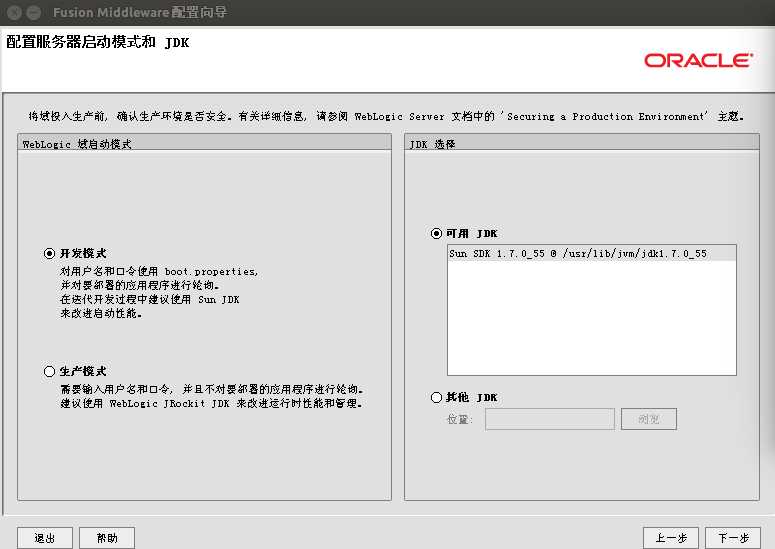
Task: Minimize the Fusion Middleware window
Action: [x=33, y=12]
